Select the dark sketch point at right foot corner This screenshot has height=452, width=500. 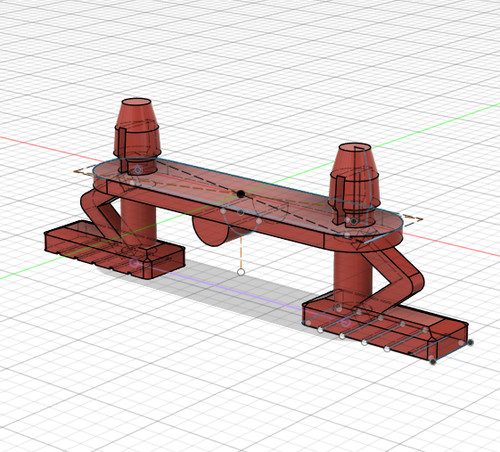[432, 361]
